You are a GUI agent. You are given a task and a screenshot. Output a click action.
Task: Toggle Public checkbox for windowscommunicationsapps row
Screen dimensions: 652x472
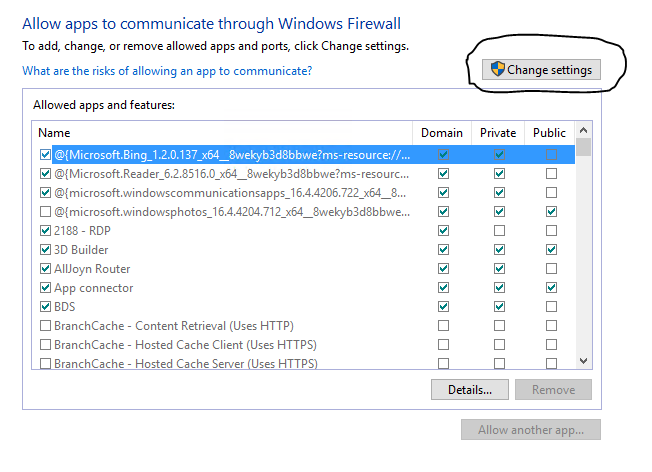pos(551,193)
